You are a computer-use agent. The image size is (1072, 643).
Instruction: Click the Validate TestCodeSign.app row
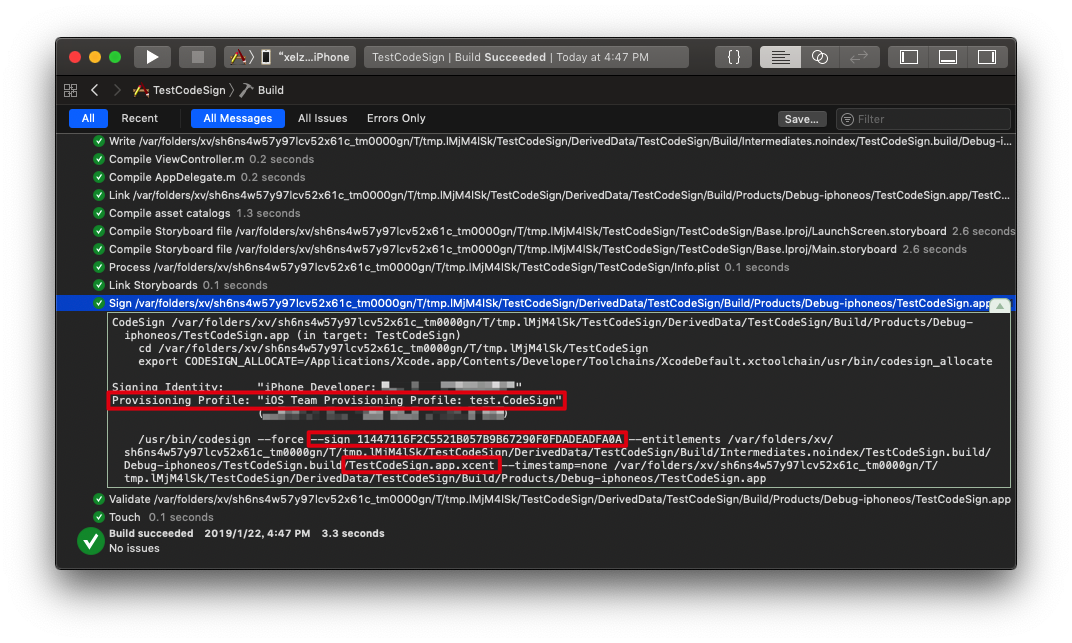tap(535, 500)
